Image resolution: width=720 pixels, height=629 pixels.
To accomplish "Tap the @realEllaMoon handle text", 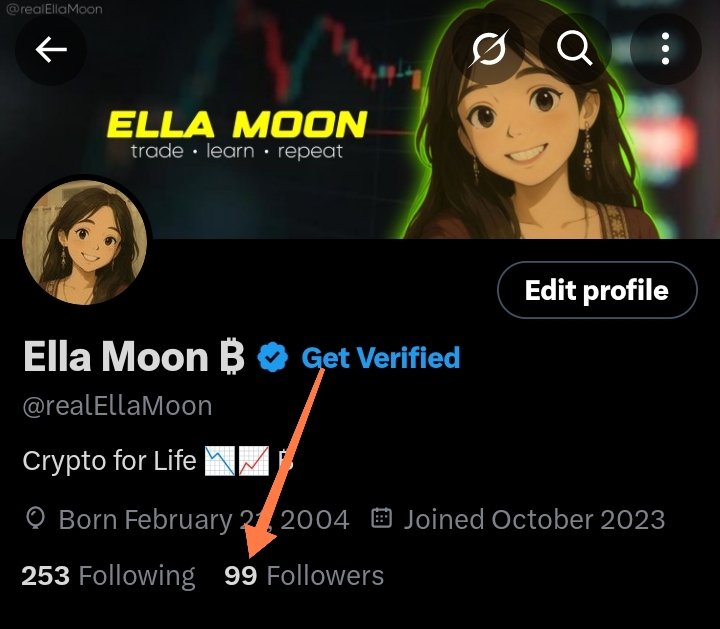I will tap(118, 406).
